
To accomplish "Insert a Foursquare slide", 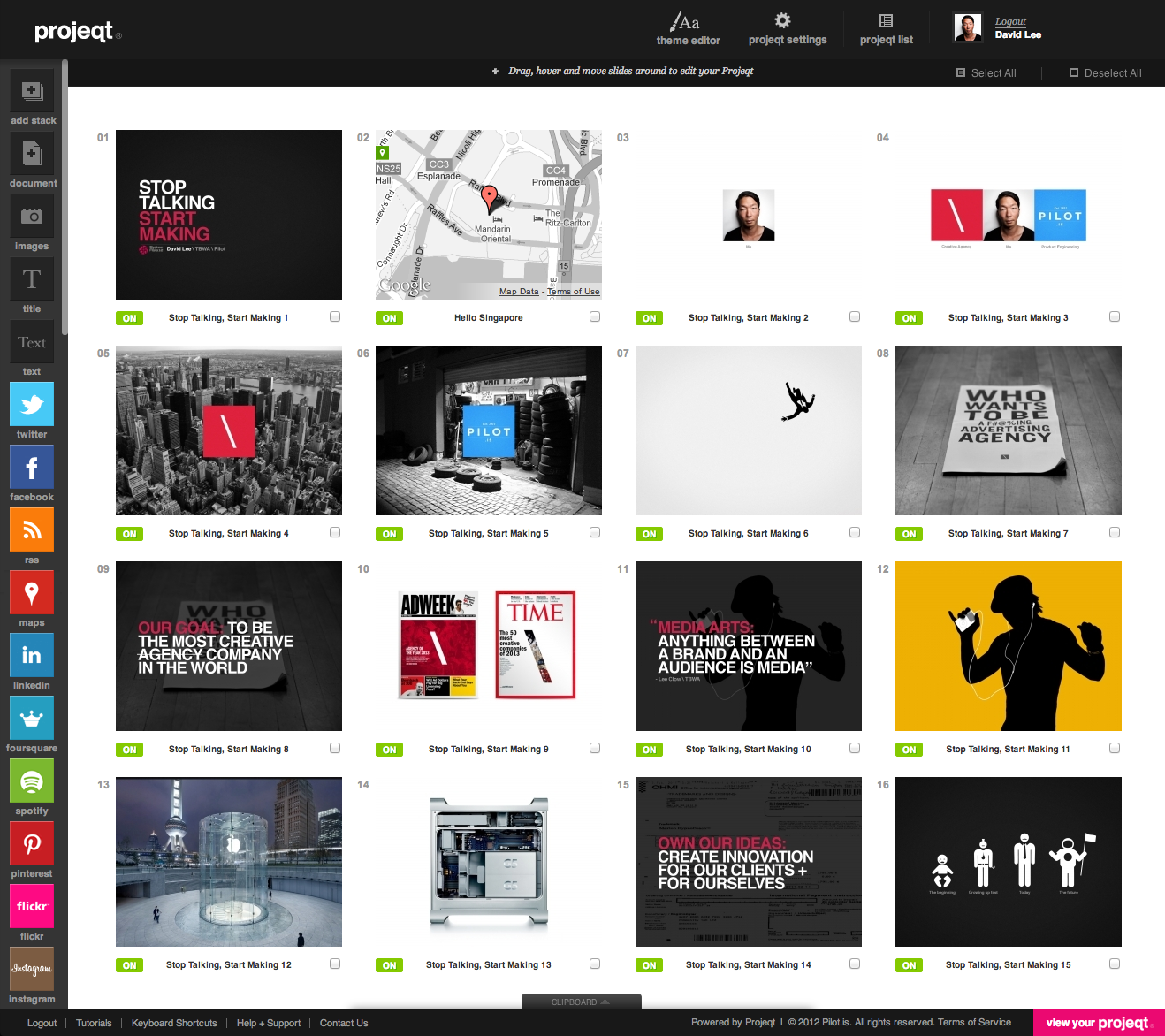I will [x=32, y=719].
